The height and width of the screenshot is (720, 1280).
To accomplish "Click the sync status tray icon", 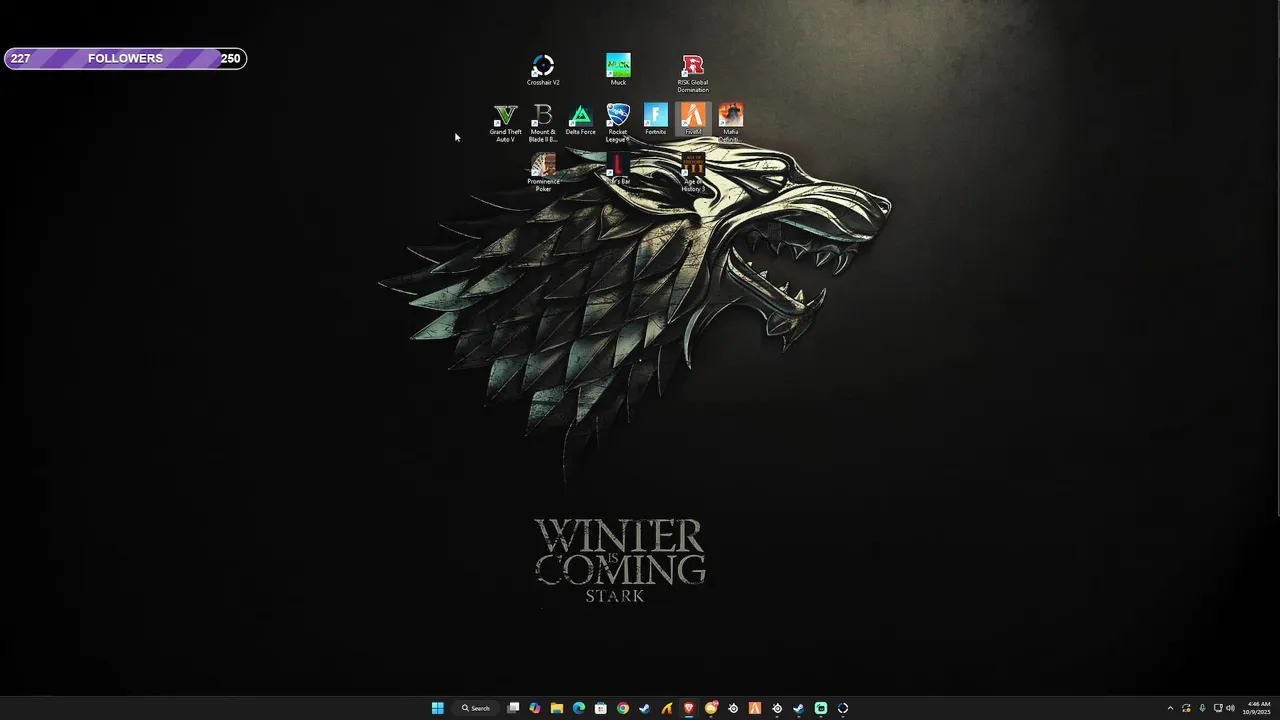I will [1186, 708].
